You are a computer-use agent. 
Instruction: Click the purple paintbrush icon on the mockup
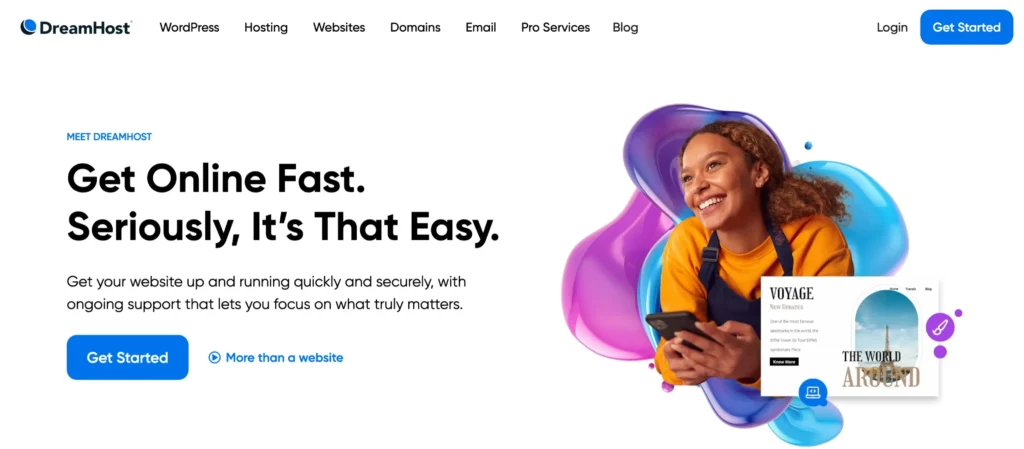pos(940,326)
